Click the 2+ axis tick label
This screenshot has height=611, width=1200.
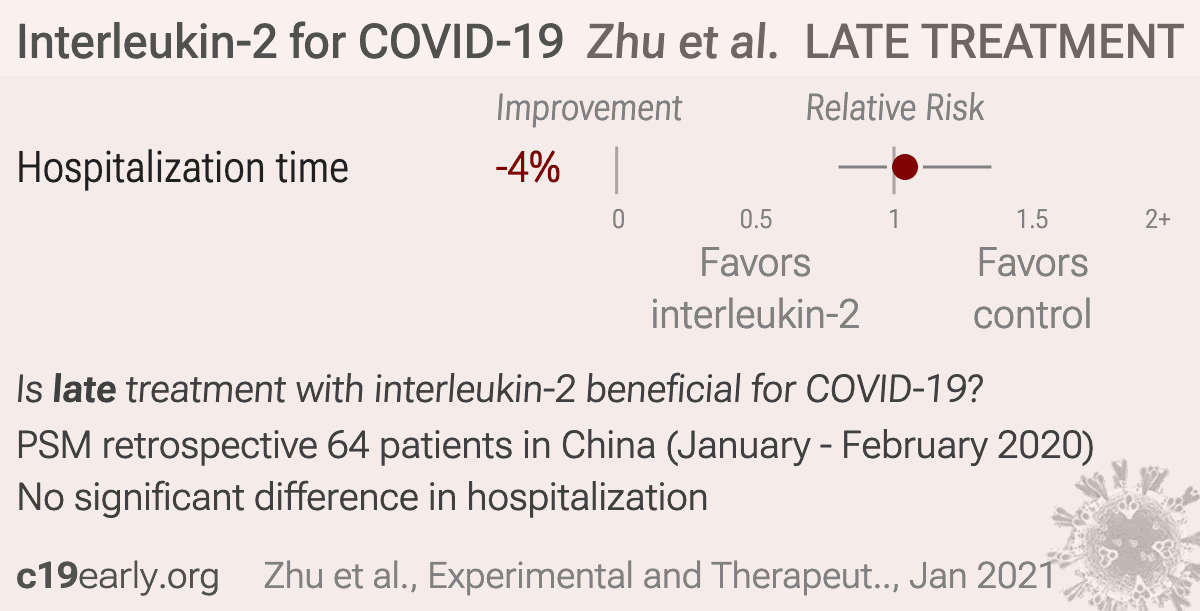pos(1158,219)
